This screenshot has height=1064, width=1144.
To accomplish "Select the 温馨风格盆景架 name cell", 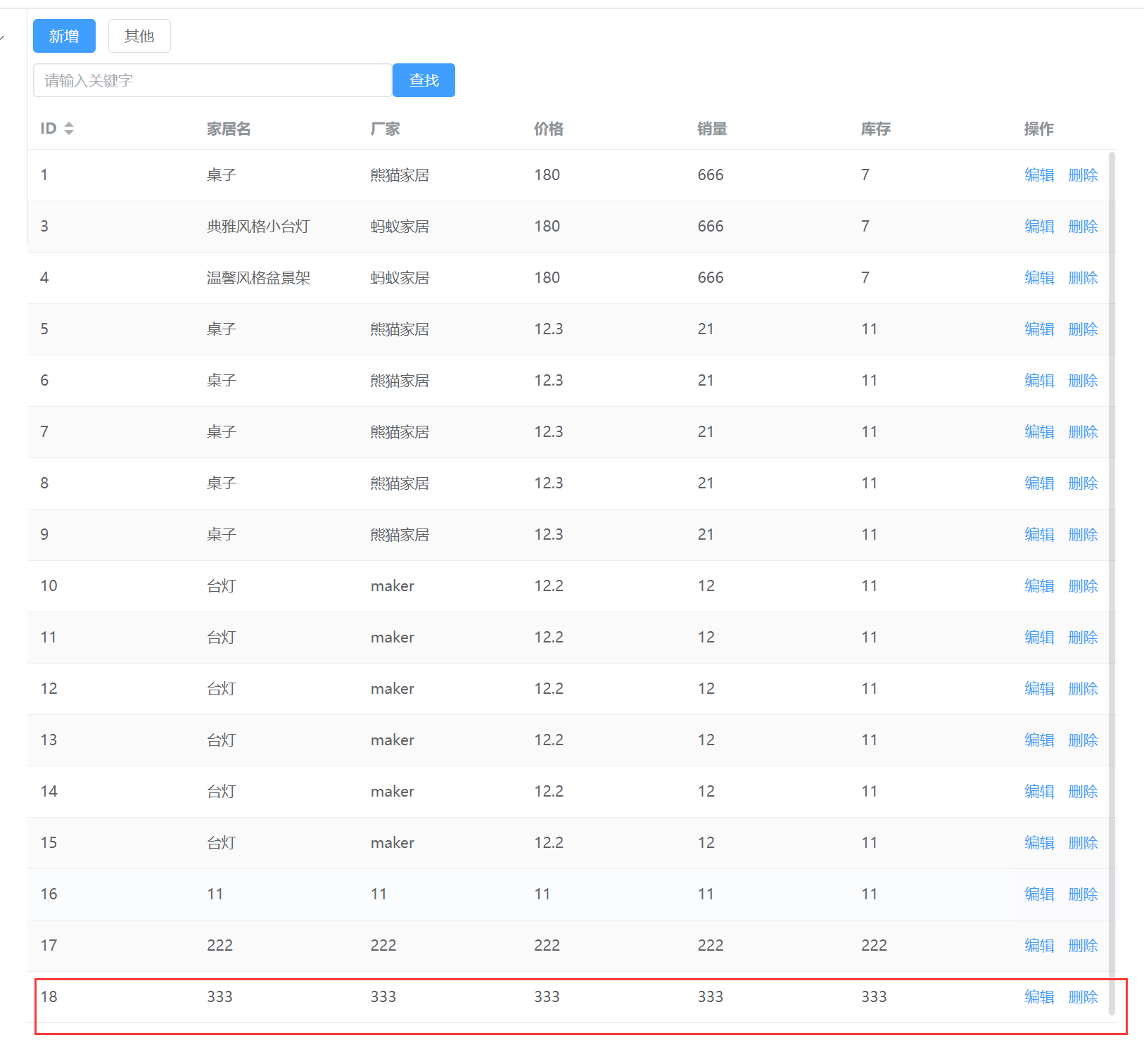I will 258,278.
